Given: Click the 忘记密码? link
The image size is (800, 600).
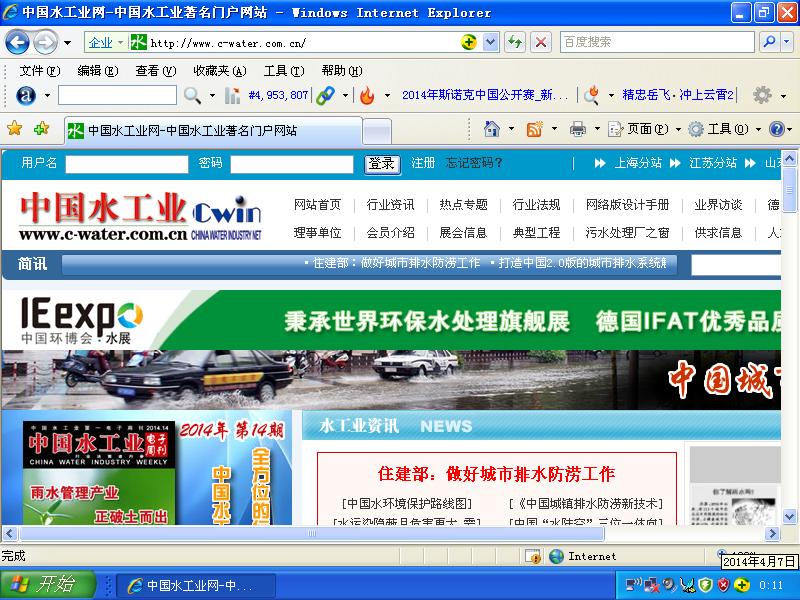Looking at the screenshot, I should tap(474, 163).
